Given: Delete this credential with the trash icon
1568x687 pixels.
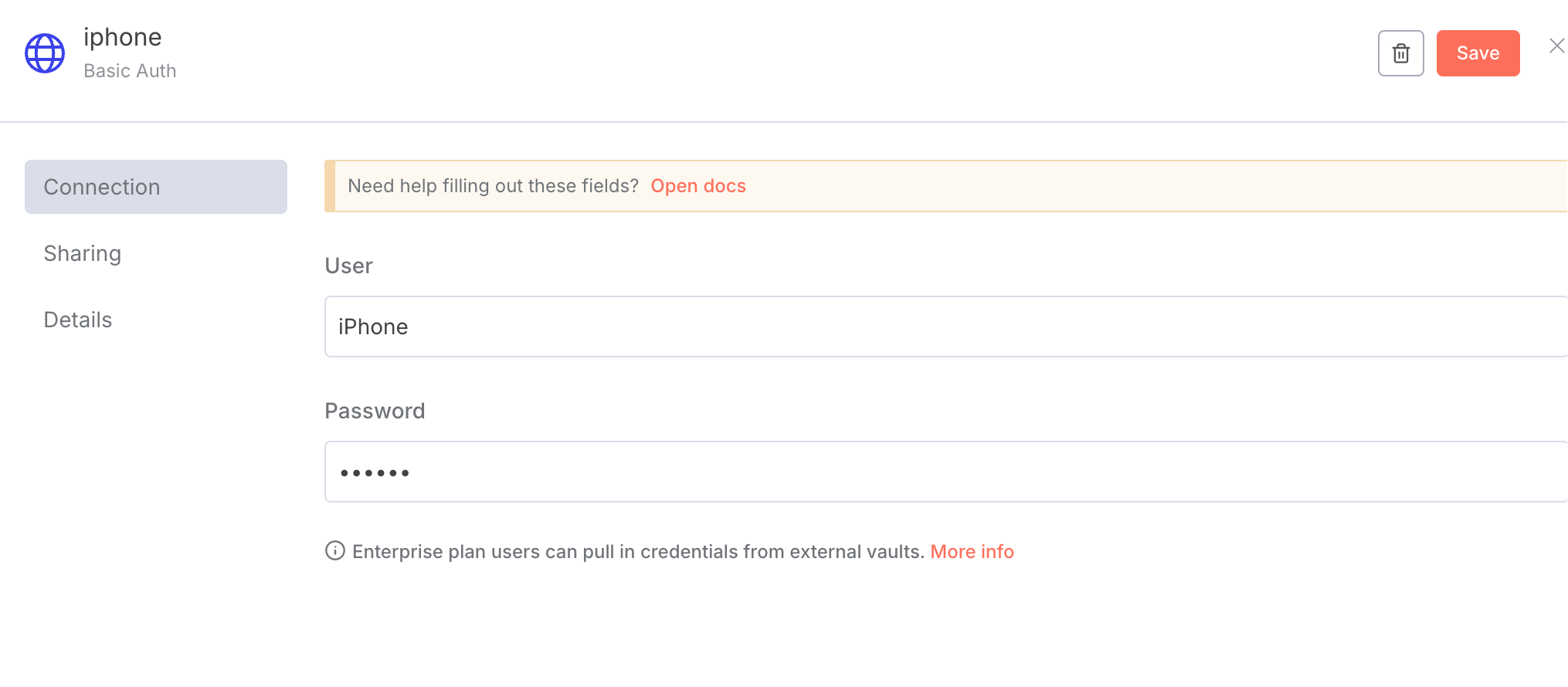Looking at the screenshot, I should pyautogui.click(x=1400, y=53).
